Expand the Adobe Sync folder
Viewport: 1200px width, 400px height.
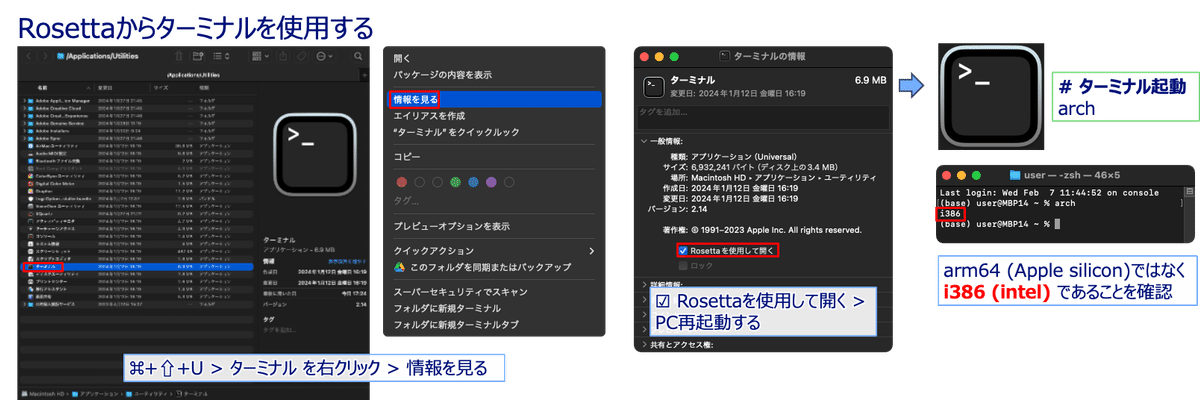pos(25,138)
